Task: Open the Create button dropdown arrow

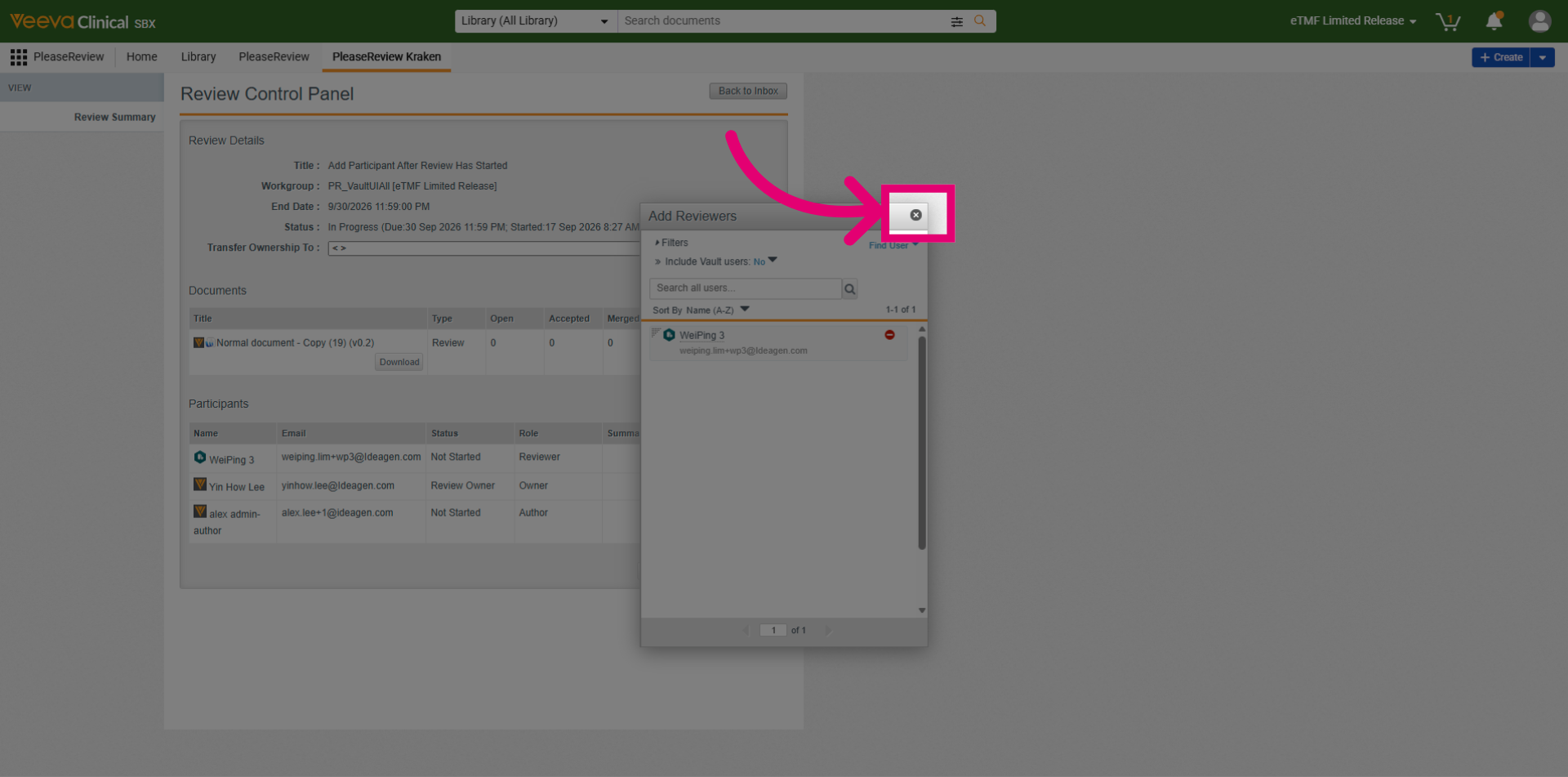Action: (x=1543, y=57)
